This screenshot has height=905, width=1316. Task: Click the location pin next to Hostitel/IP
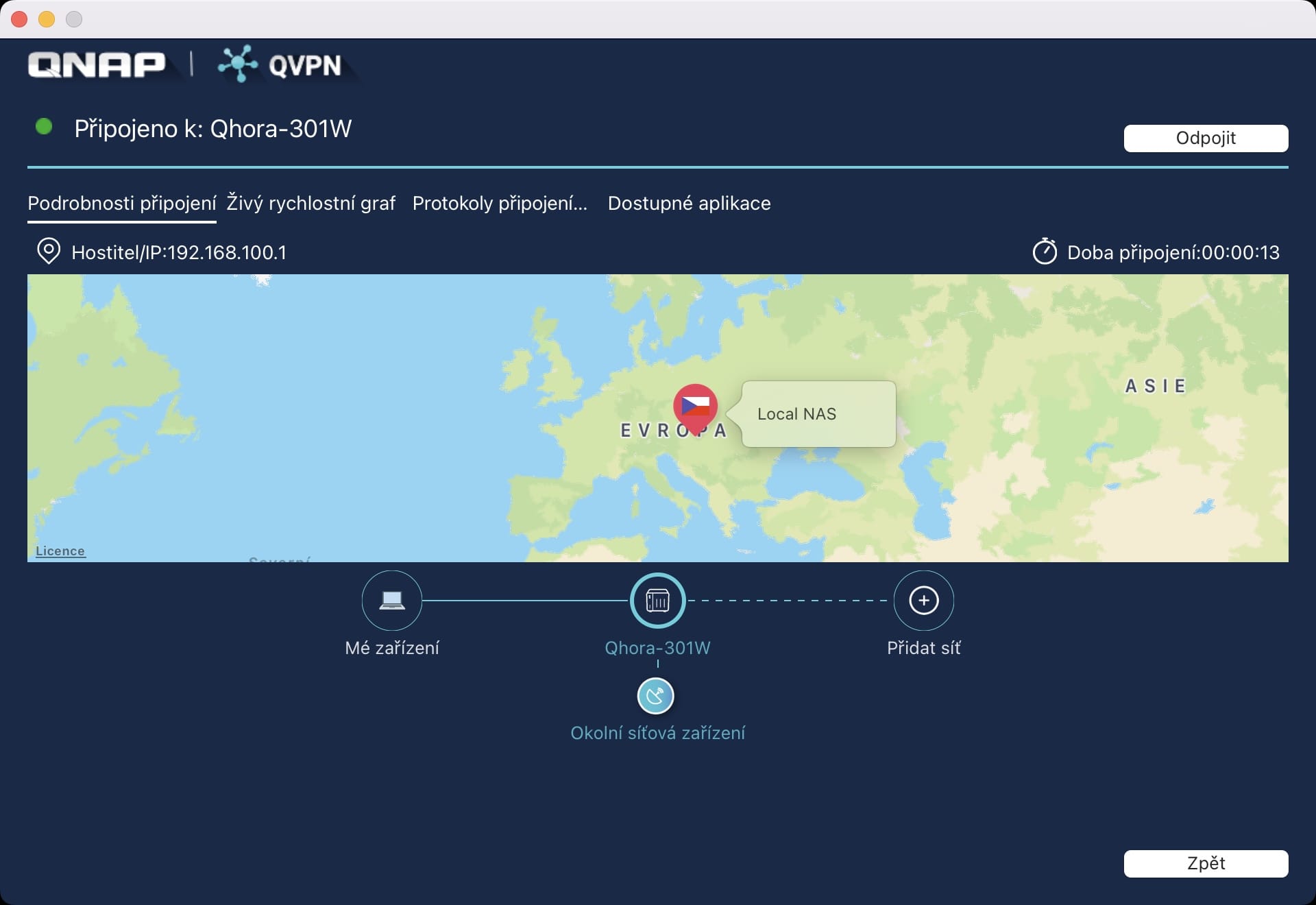[48, 252]
